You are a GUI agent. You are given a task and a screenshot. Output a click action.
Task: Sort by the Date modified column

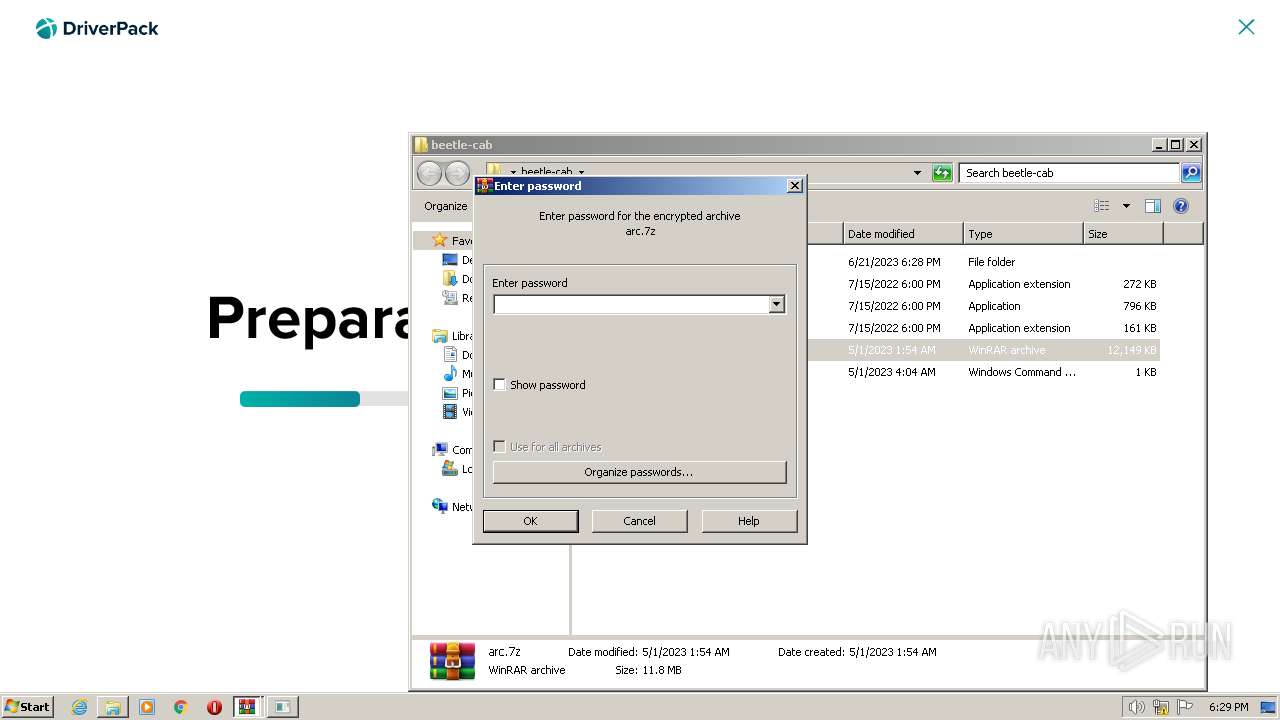coord(903,234)
